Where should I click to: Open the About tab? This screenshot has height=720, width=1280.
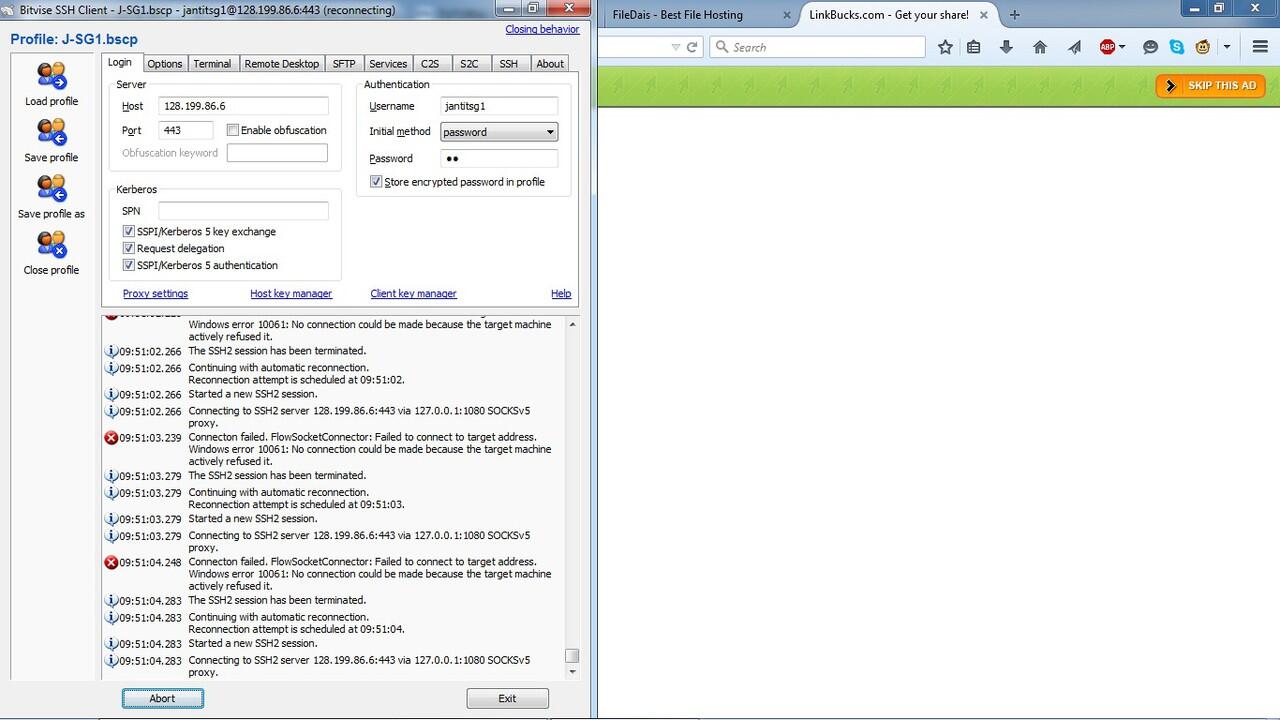coord(550,63)
